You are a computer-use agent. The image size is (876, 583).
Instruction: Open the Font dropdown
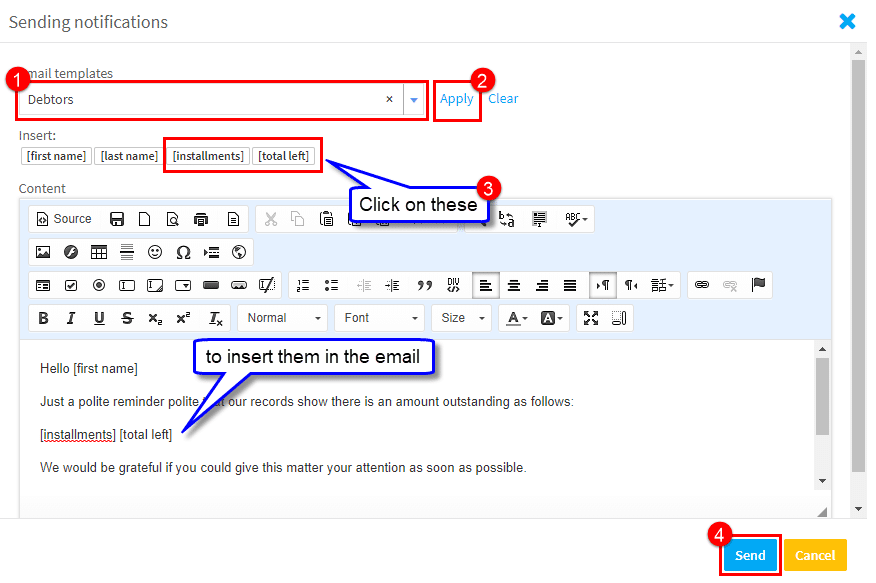click(x=379, y=318)
